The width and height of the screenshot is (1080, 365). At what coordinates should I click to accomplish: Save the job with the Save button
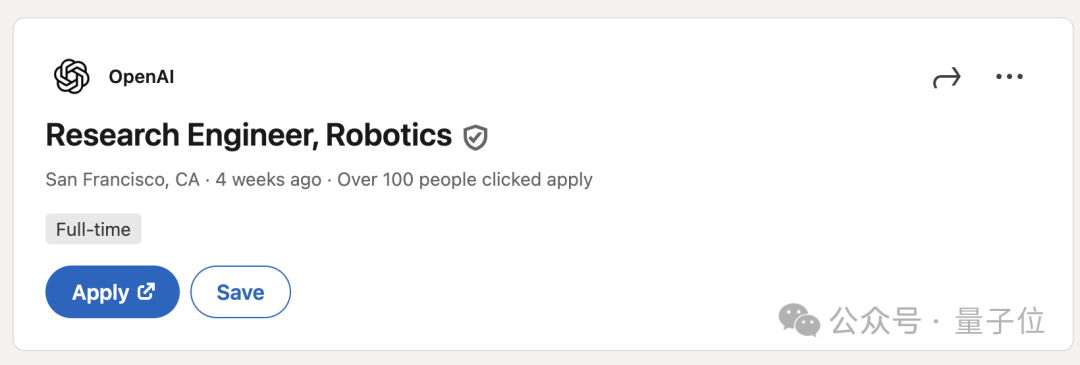(x=240, y=292)
